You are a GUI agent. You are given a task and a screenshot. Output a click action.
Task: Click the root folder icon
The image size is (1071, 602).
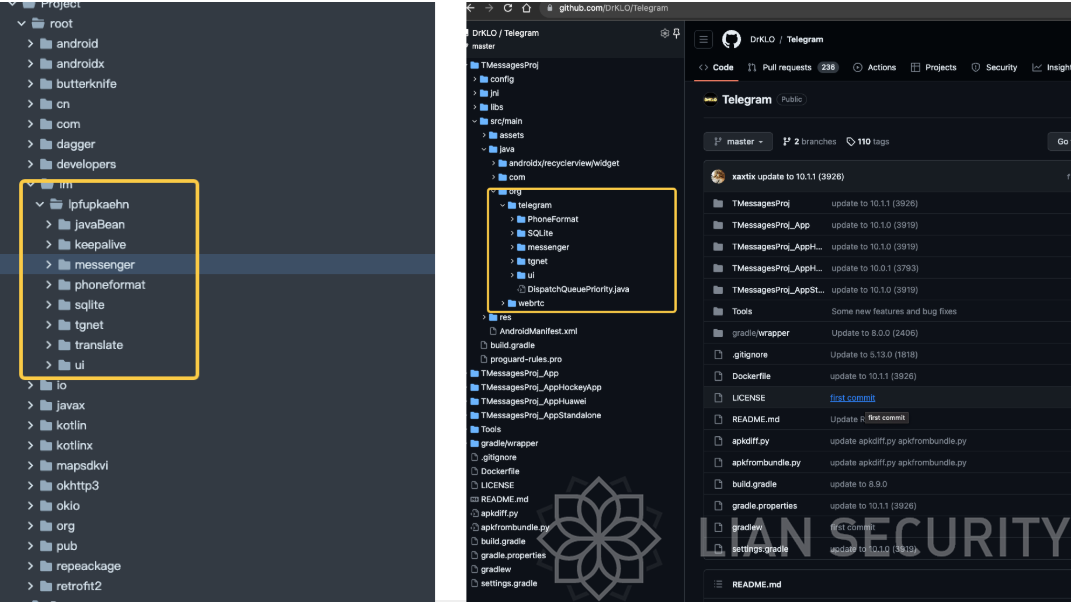click(38, 23)
